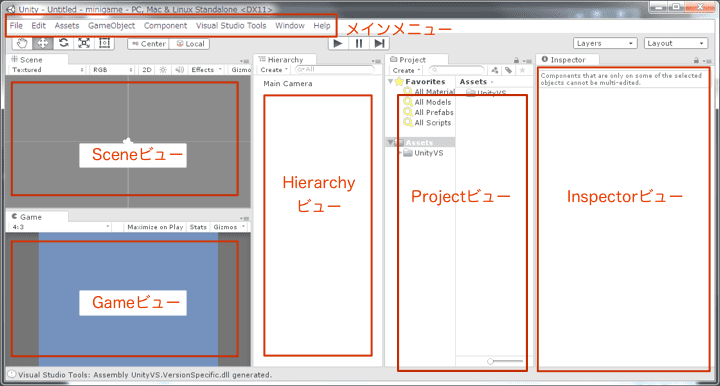Click magnifier icon beside All Scripts
Image resolution: width=720 pixels, height=386 pixels.
click(407, 122)
